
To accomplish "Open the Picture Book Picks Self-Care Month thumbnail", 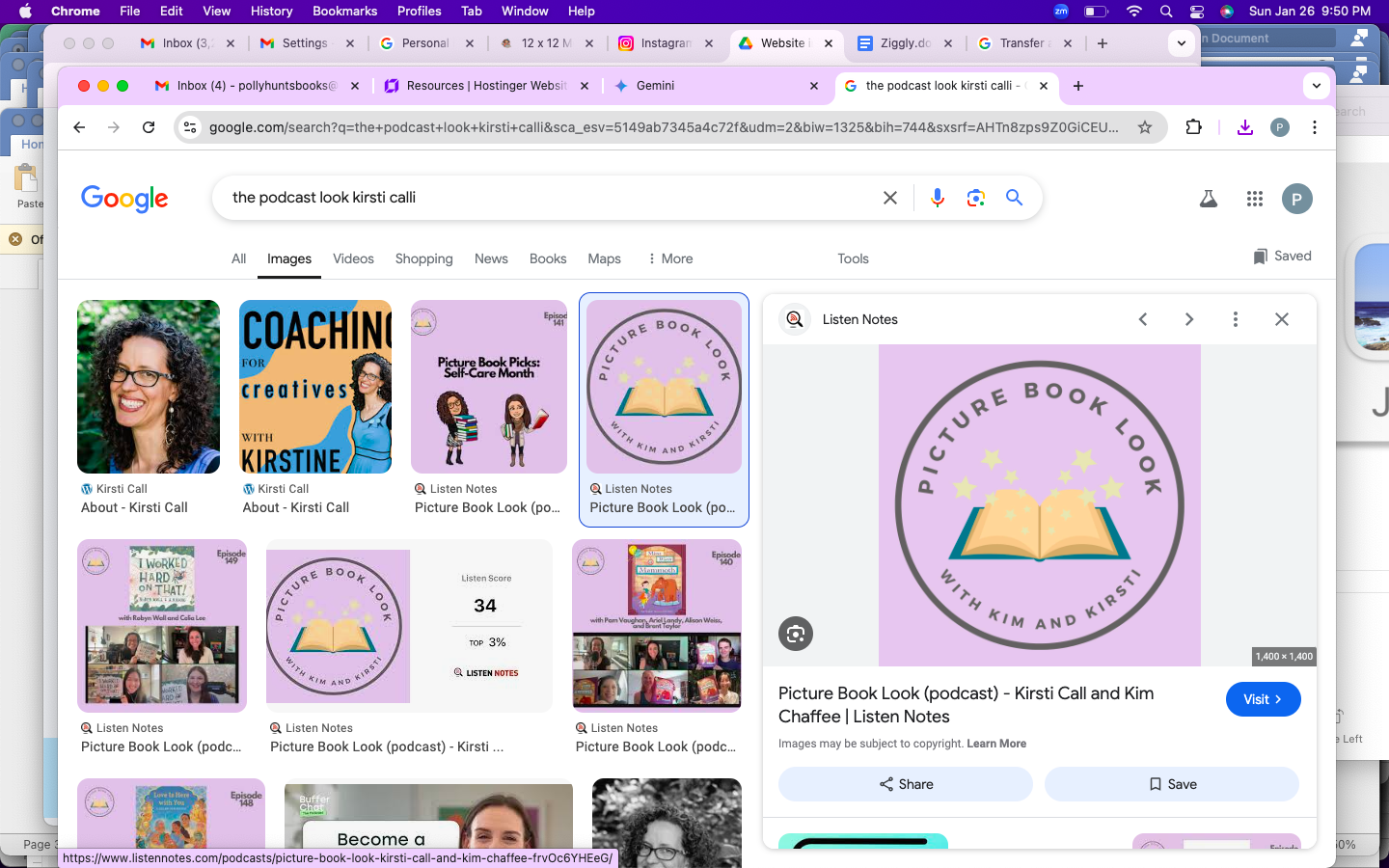I will pyautogui.click(x=489, y=387).
